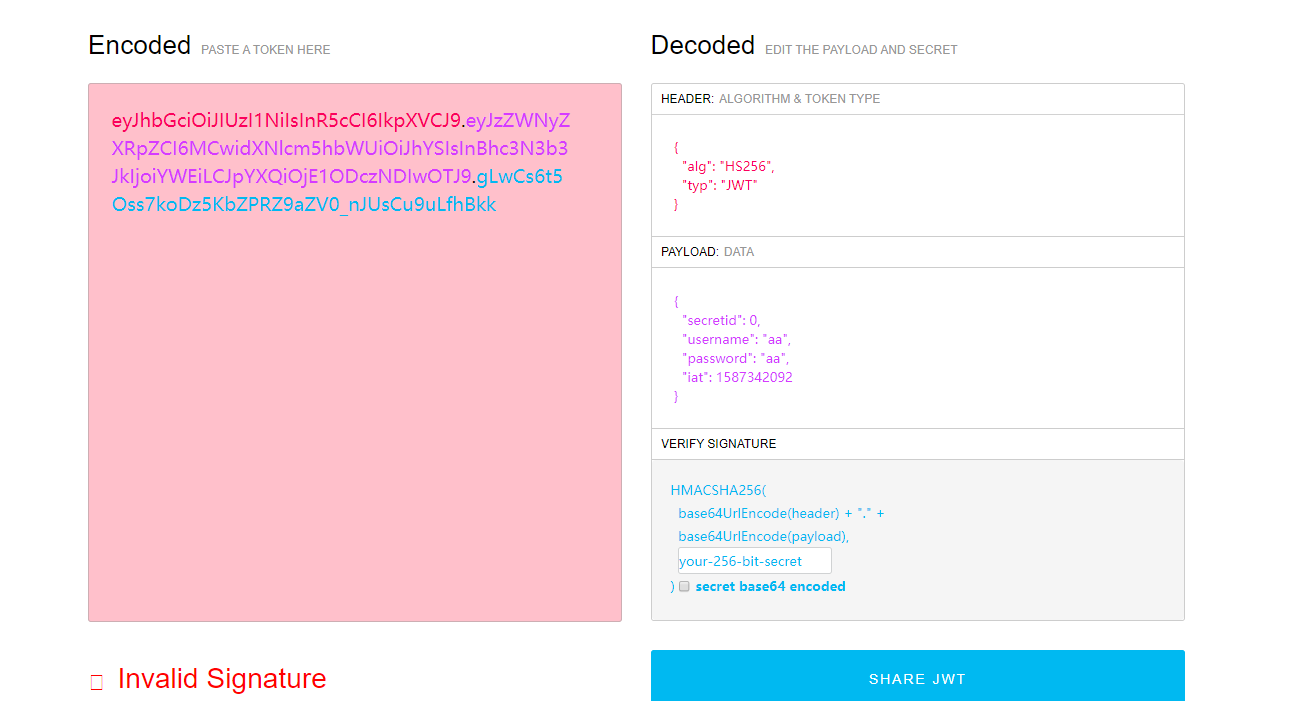Focus the your-256-bit-secret input field

754,561
